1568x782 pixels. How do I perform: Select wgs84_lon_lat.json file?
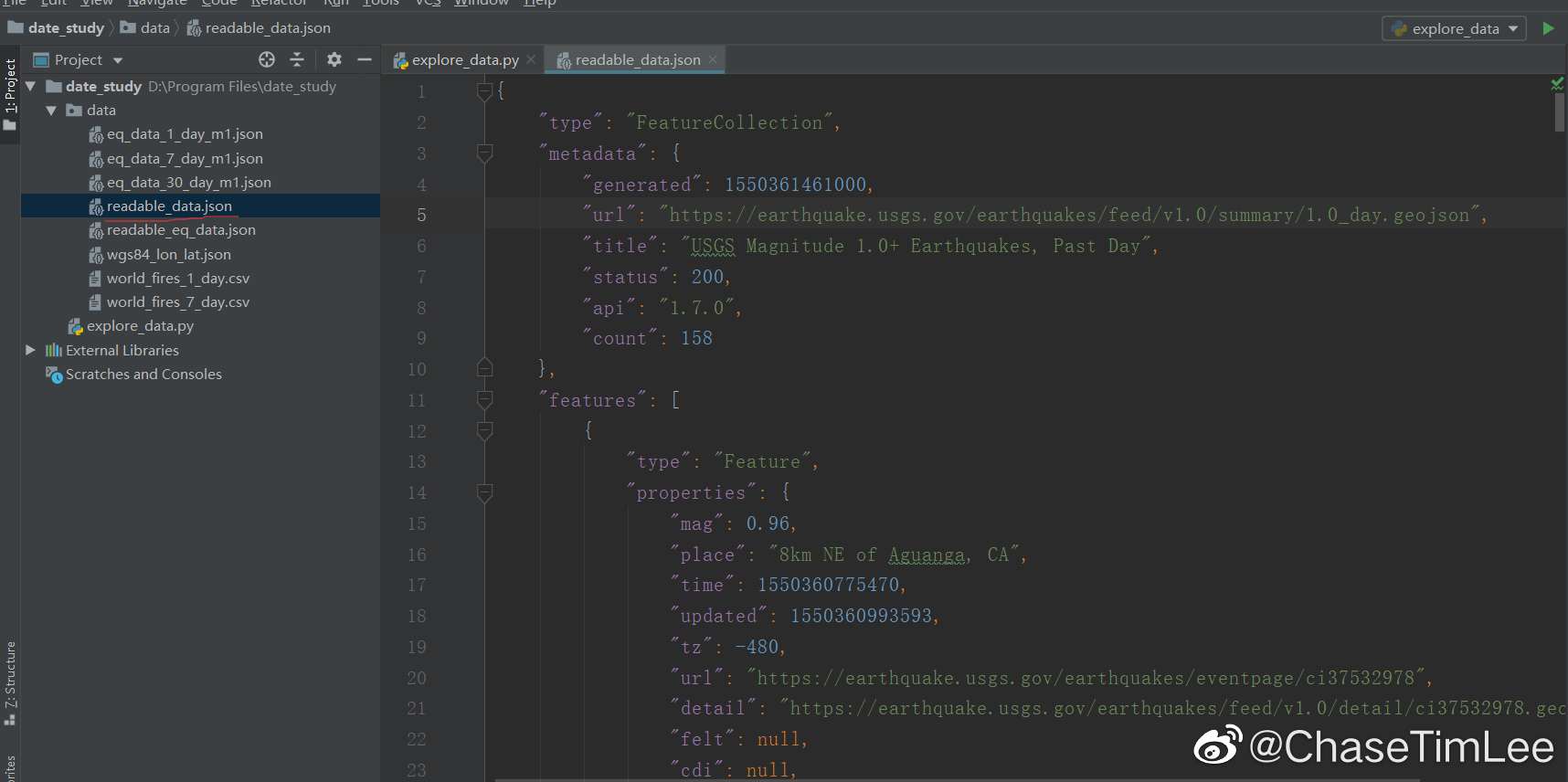168,254
